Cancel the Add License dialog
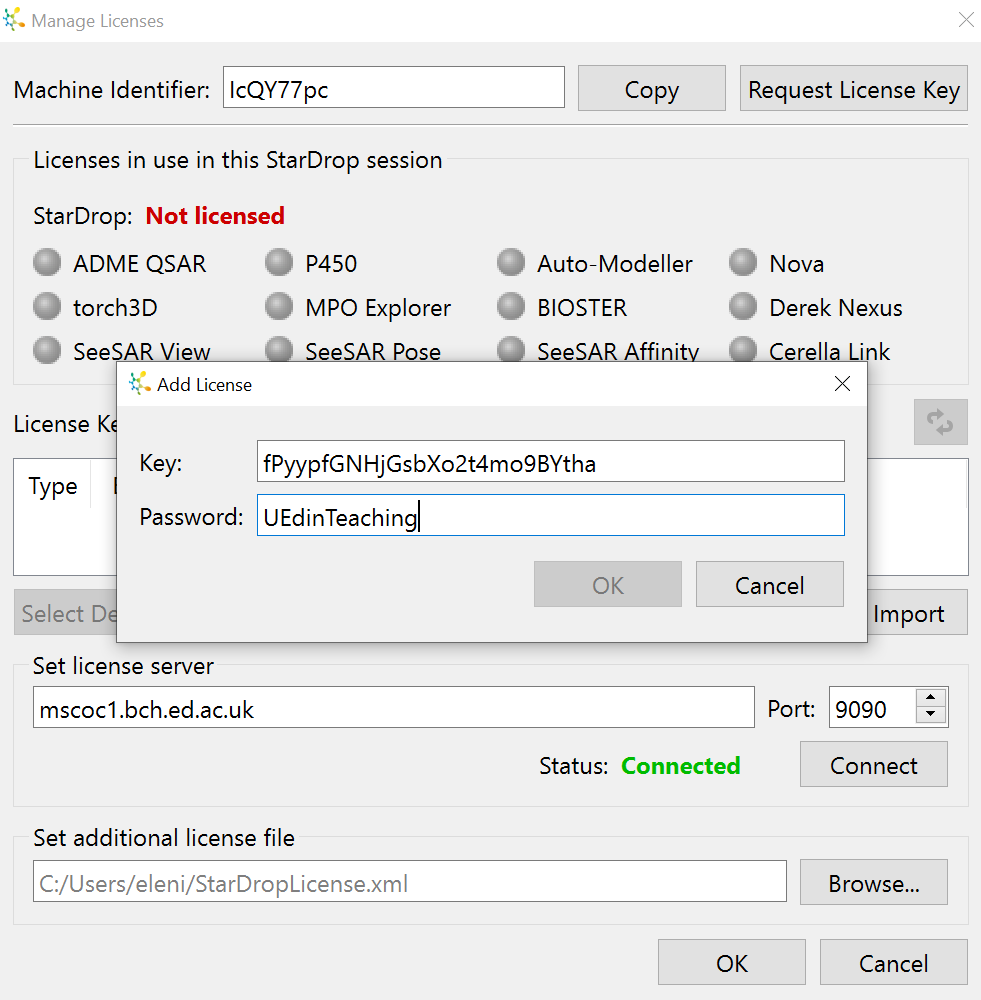981x1000 pixels. (770, 584)
